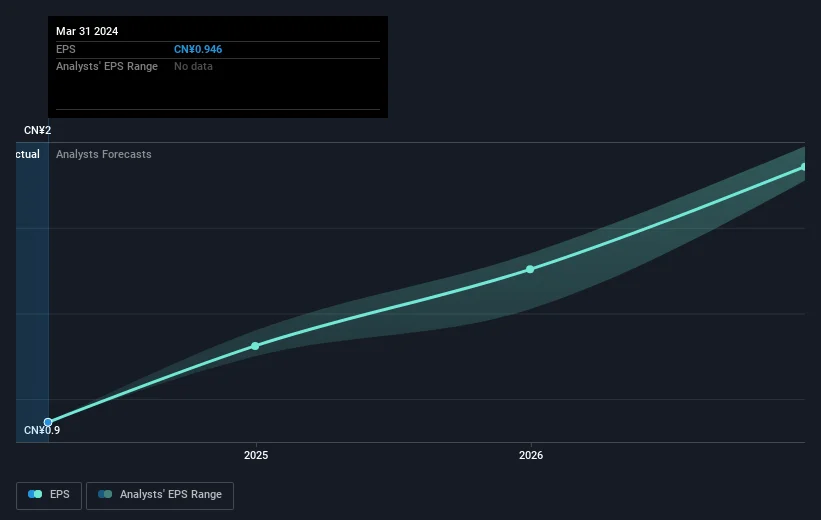Click the 2025 x-axis label

point(256,456)
